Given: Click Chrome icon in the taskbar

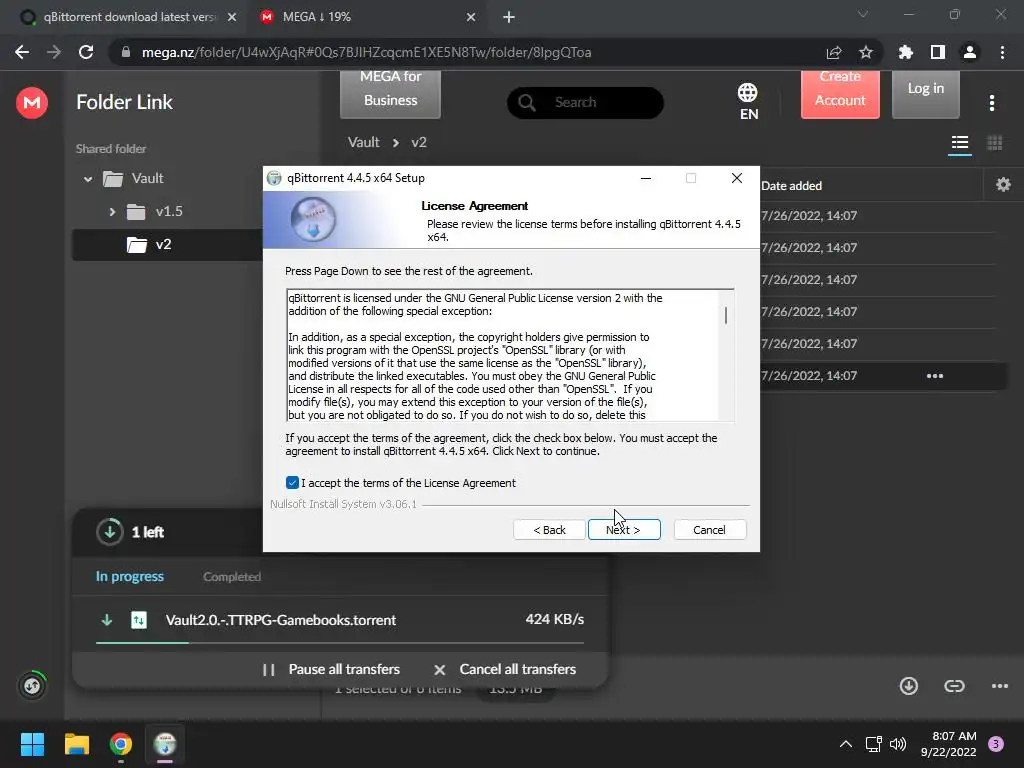Looking at the screenshot, I should (x=121, y=744).
